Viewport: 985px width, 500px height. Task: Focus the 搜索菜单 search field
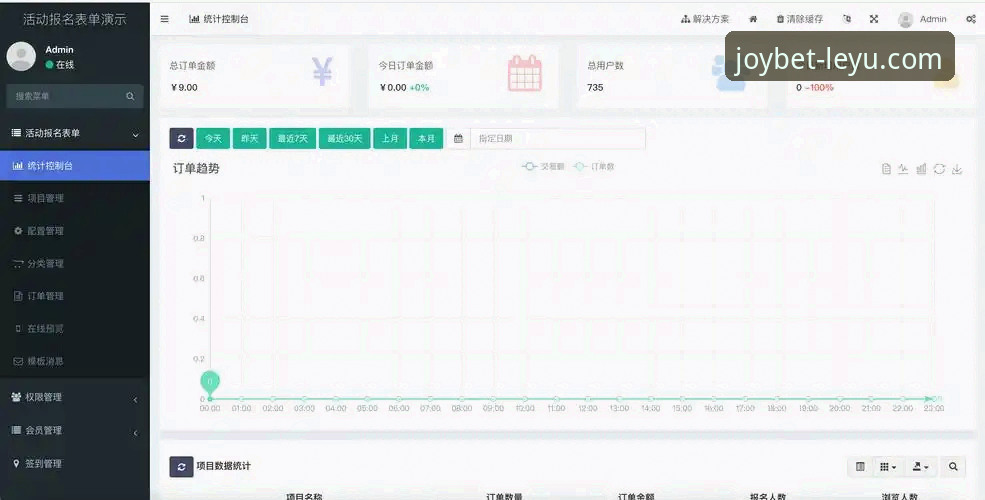pos(65,96)
